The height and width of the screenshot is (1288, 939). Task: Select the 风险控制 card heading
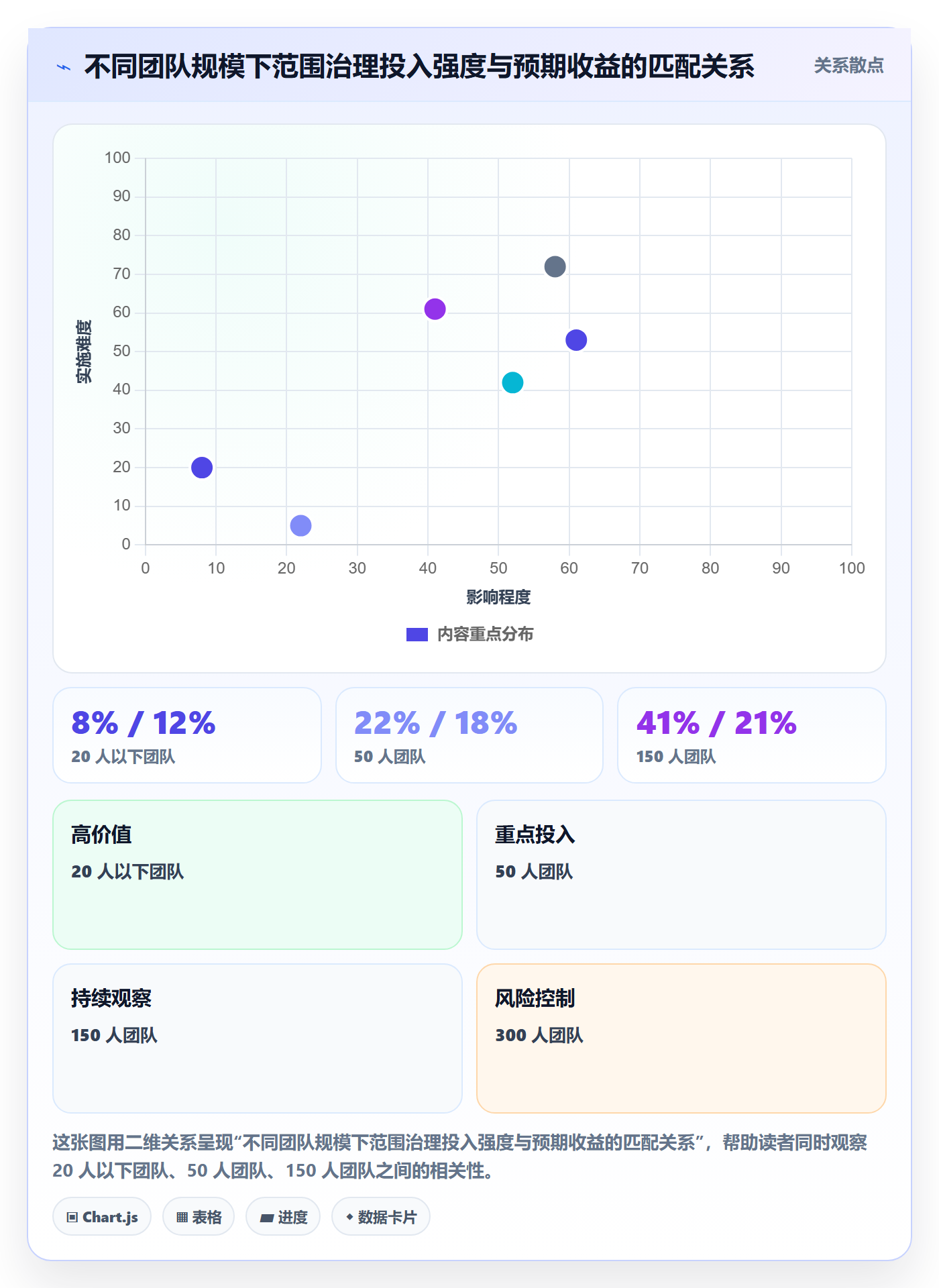[535, 998]
